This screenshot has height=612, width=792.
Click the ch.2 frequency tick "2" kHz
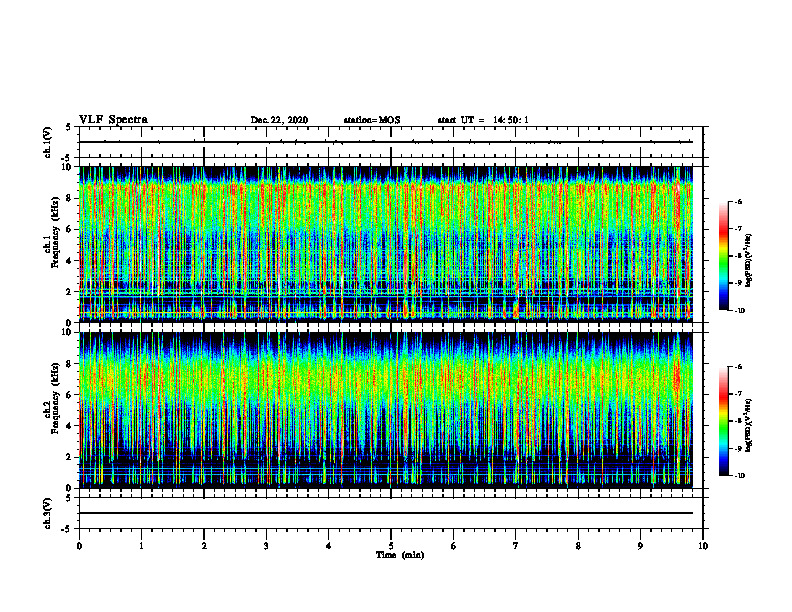coord(70,457)
